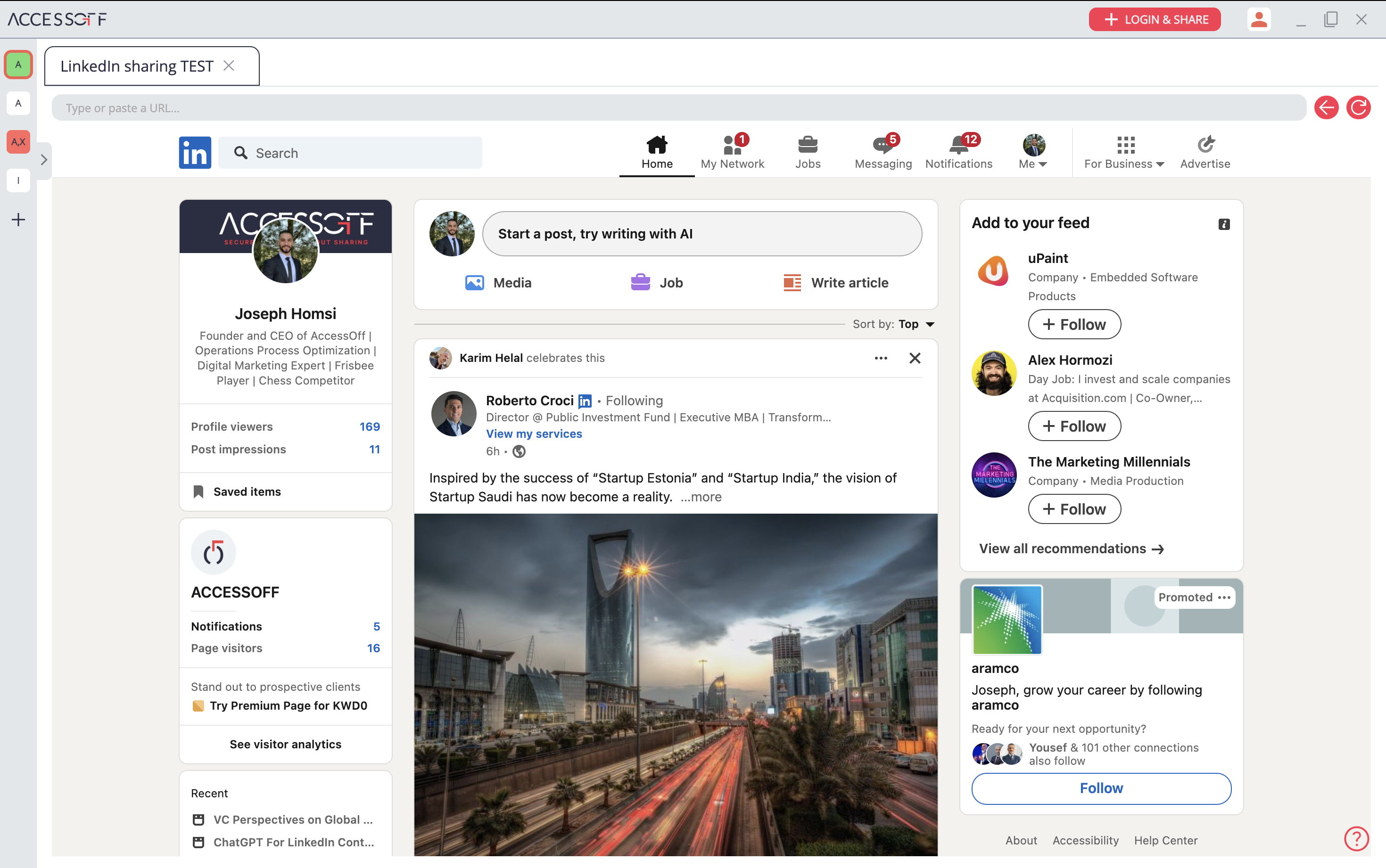Expand the sidebar with chevron arrow
Screen dimensions: 1386x868
click(x=44, y=160)
